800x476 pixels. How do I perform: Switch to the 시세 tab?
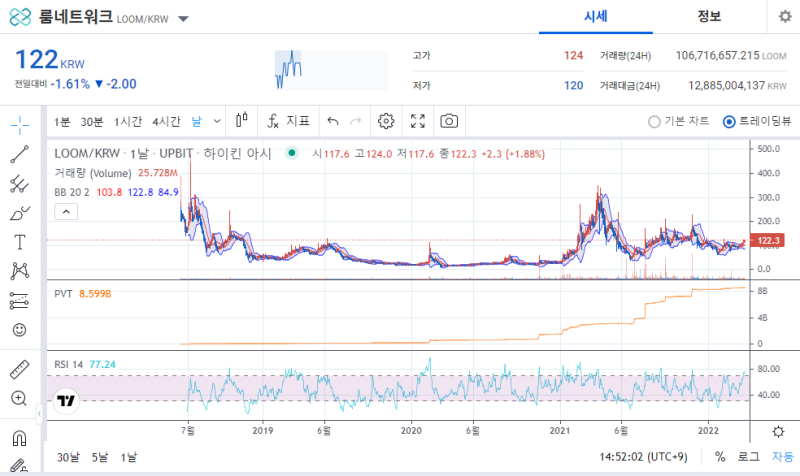pyautogui.click(x=595, y=16)
